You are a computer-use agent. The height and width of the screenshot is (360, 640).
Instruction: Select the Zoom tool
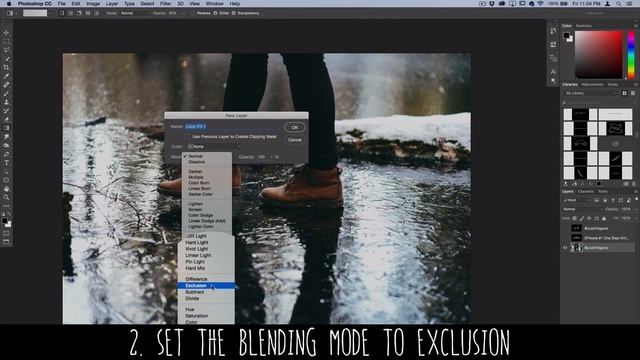(x=6, y=197)
